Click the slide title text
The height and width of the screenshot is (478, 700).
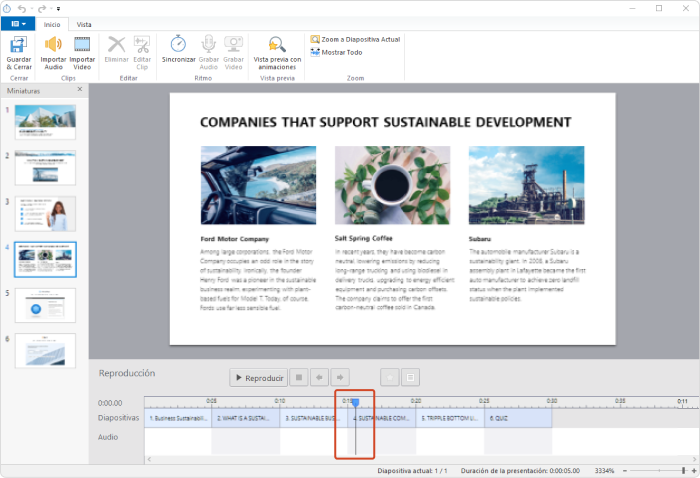385,122
